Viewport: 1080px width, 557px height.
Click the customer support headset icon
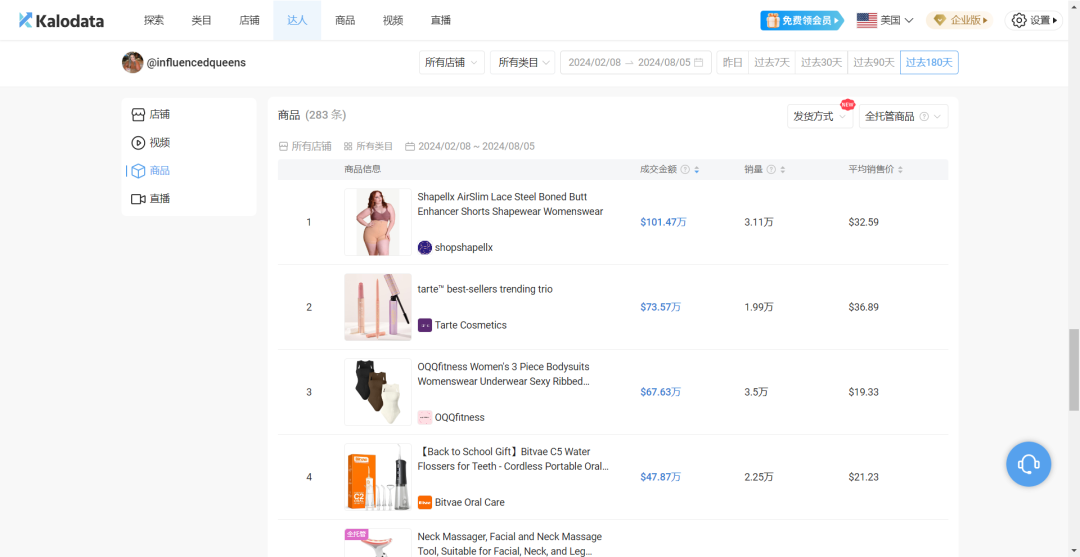pyautogui.click(x=1028, y=464)
